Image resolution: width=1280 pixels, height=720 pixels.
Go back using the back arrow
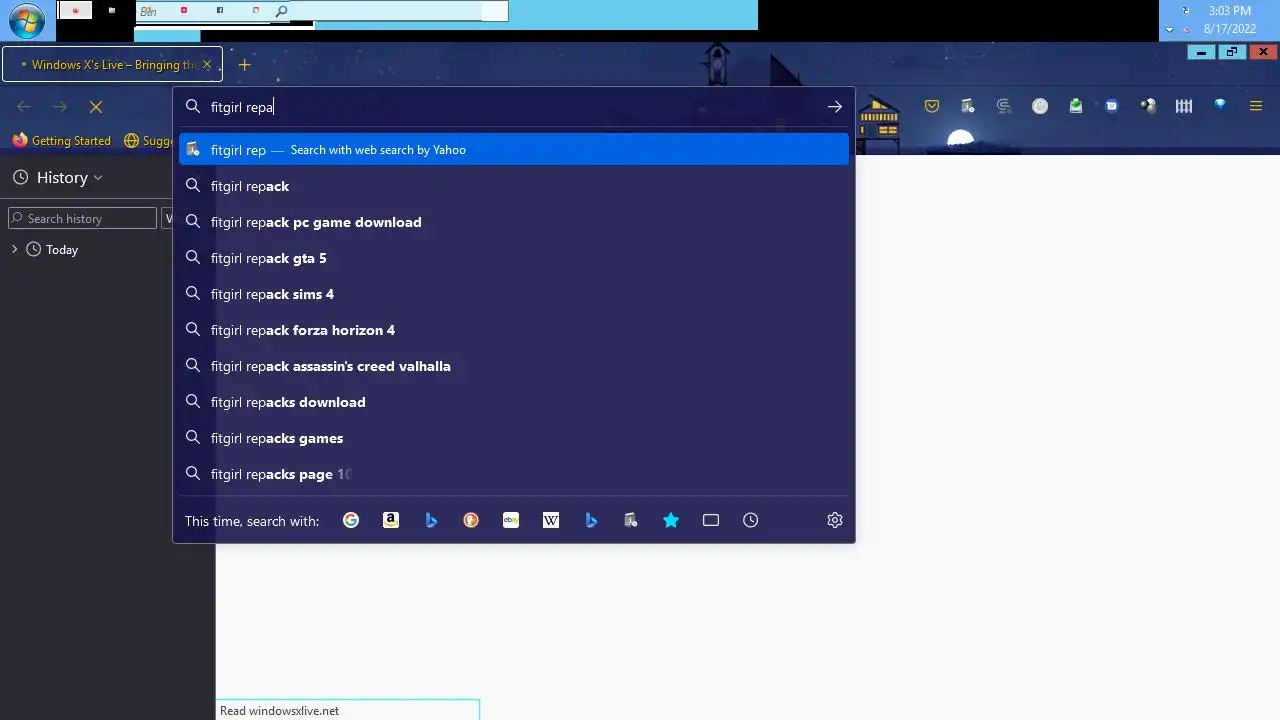pos(24,107)
